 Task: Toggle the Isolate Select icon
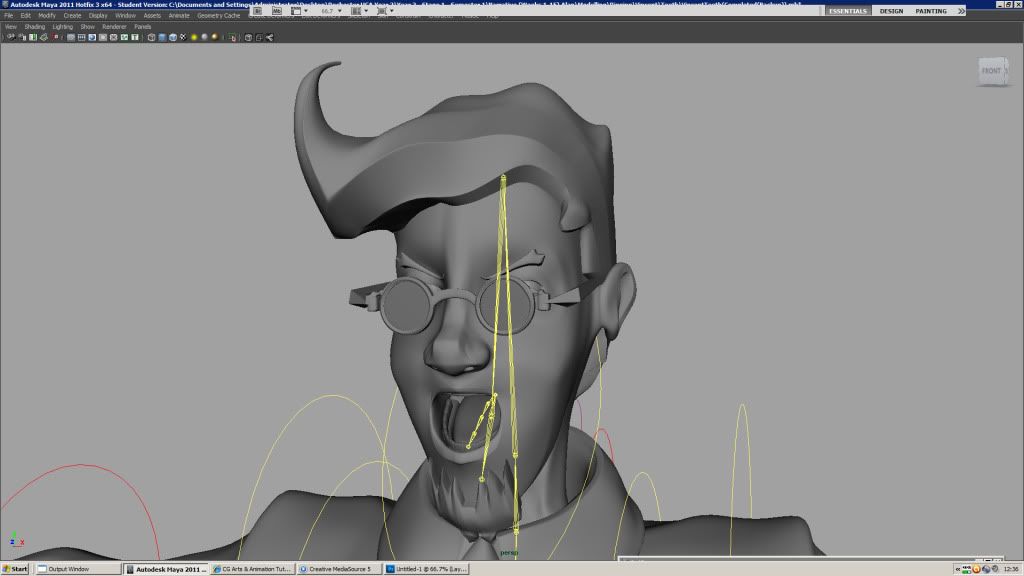click(232, 37)
